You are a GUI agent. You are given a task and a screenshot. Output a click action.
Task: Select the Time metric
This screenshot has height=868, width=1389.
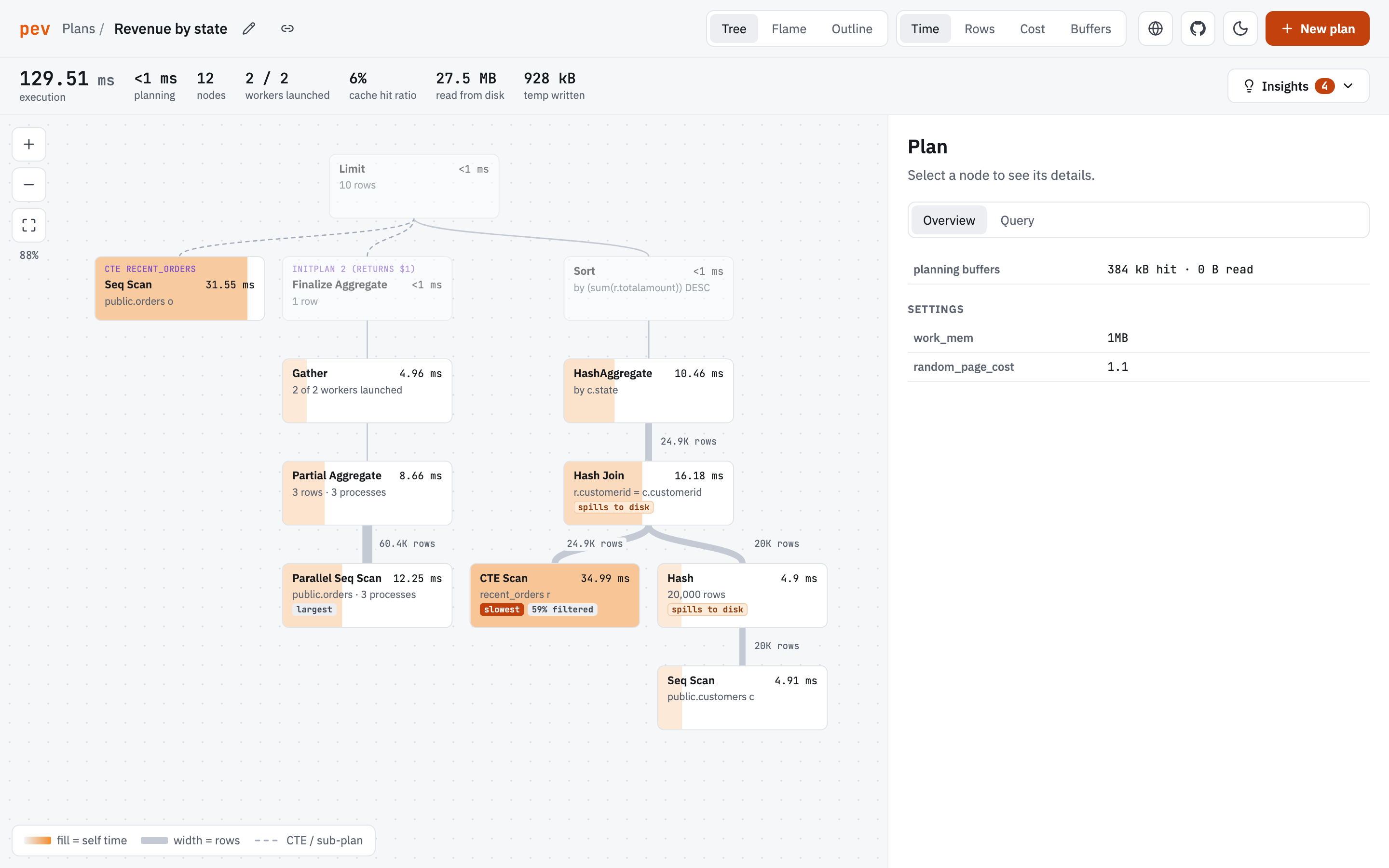925,29
